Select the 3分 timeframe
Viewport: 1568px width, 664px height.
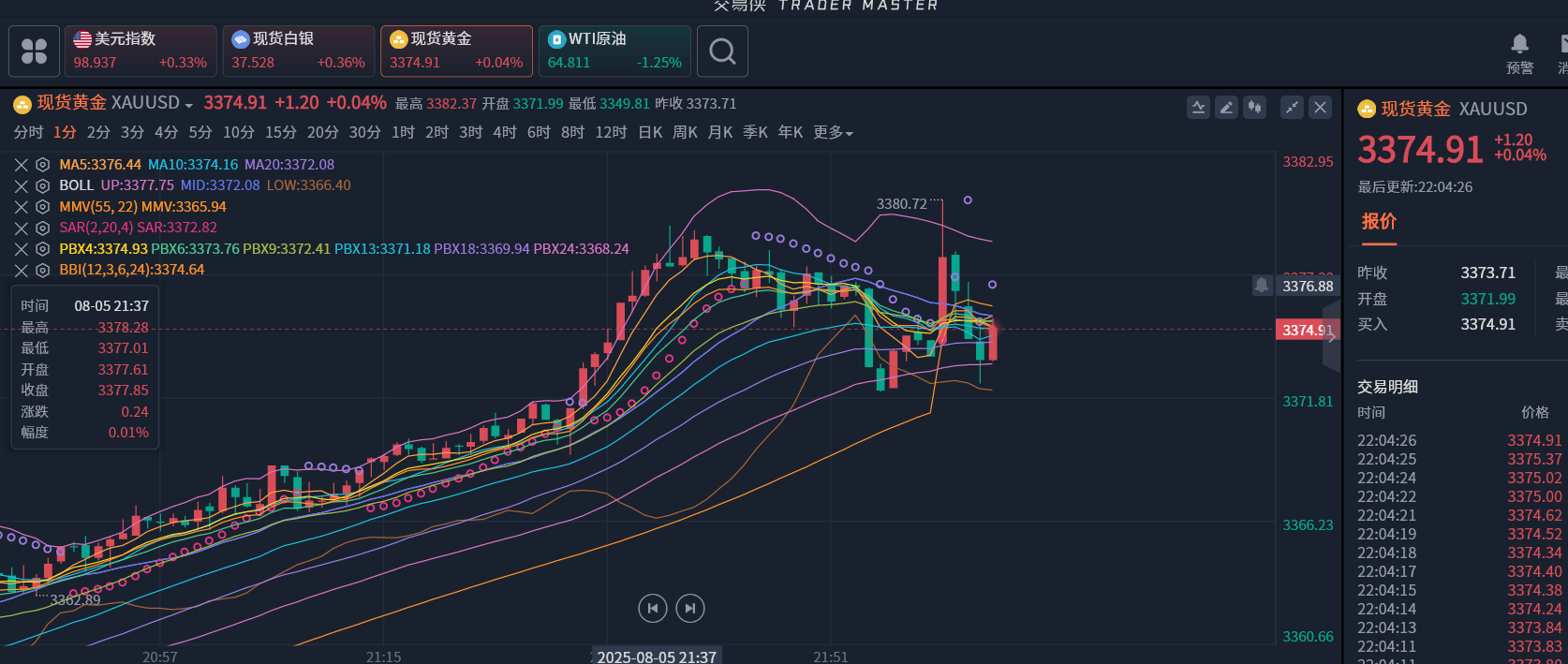[x=132, y=133]
